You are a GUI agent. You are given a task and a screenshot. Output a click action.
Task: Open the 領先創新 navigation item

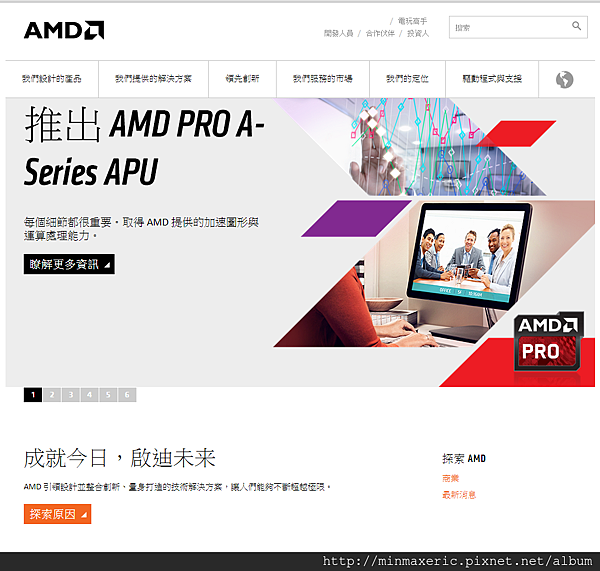point(242,79)
